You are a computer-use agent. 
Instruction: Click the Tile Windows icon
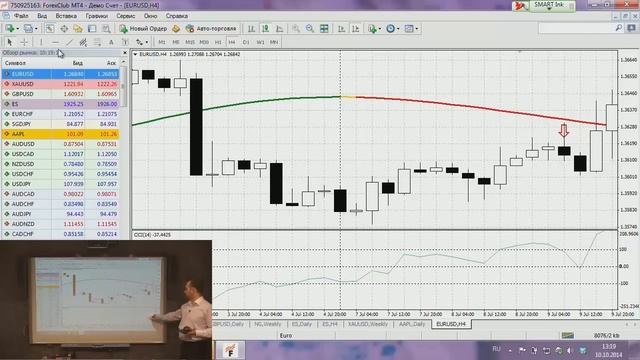pyautogui.click(x=324, y=29)
